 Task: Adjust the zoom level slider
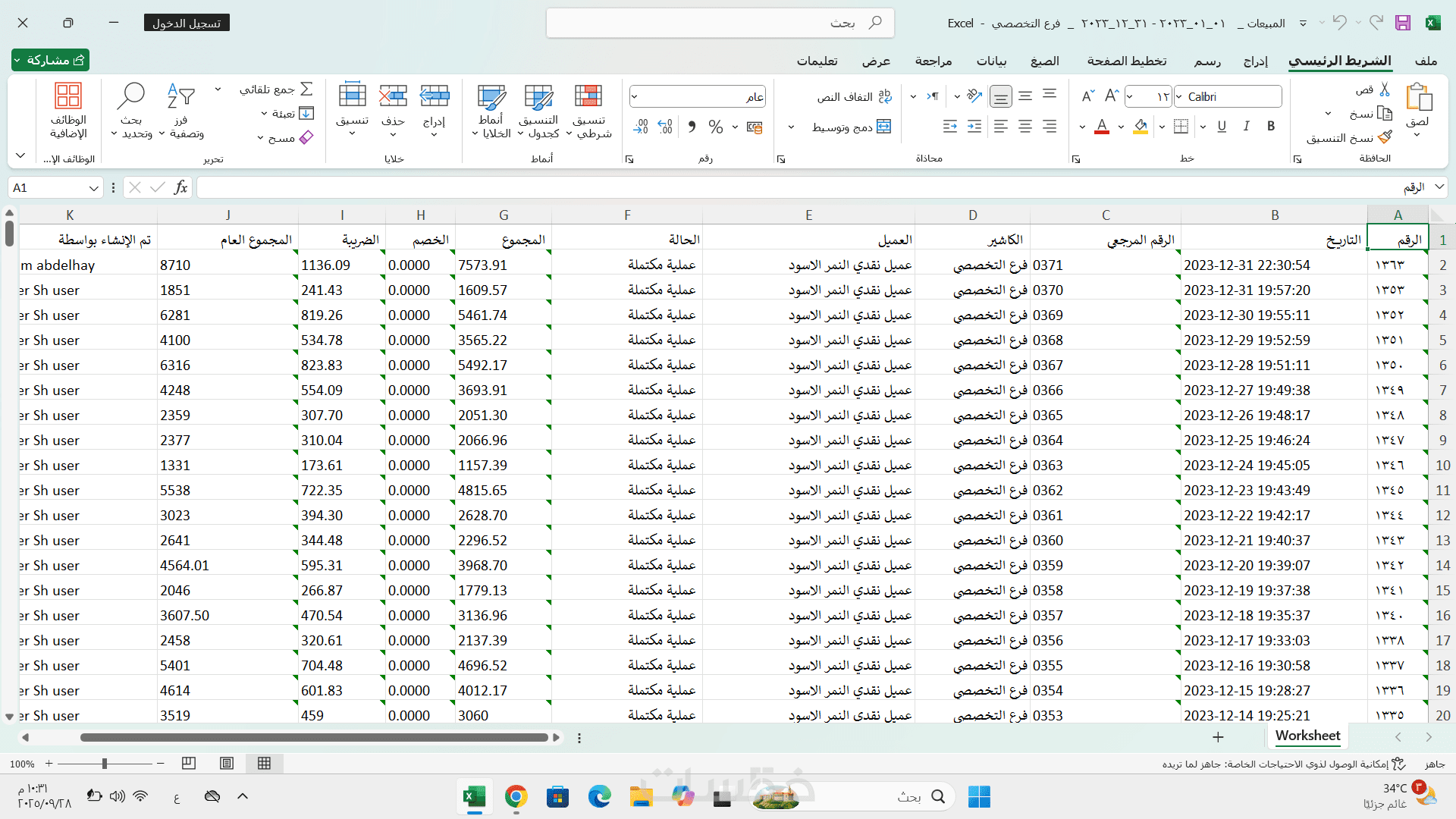[105, 764]
